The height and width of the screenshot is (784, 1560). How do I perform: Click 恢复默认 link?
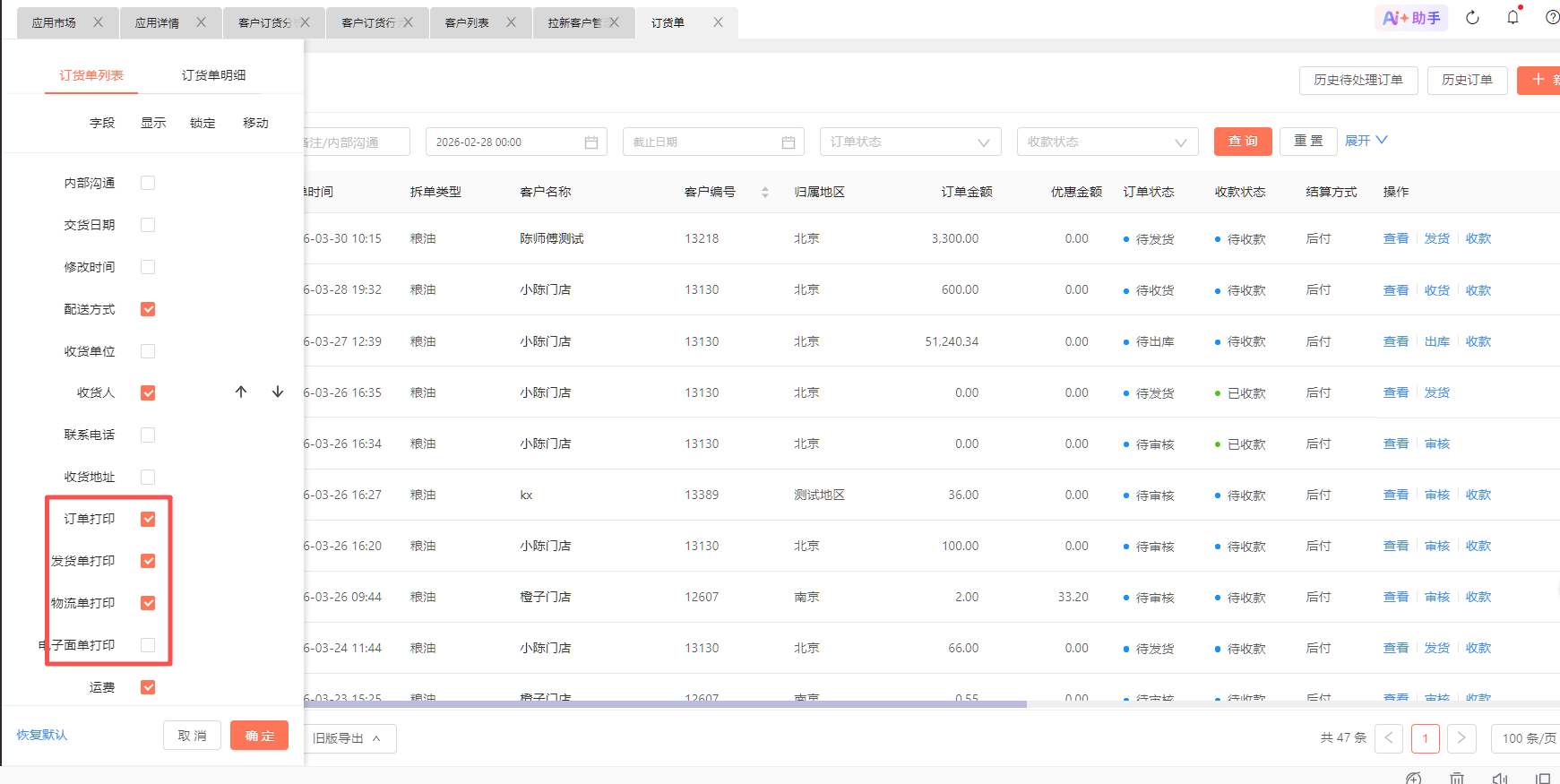click(x=41, y=735)
